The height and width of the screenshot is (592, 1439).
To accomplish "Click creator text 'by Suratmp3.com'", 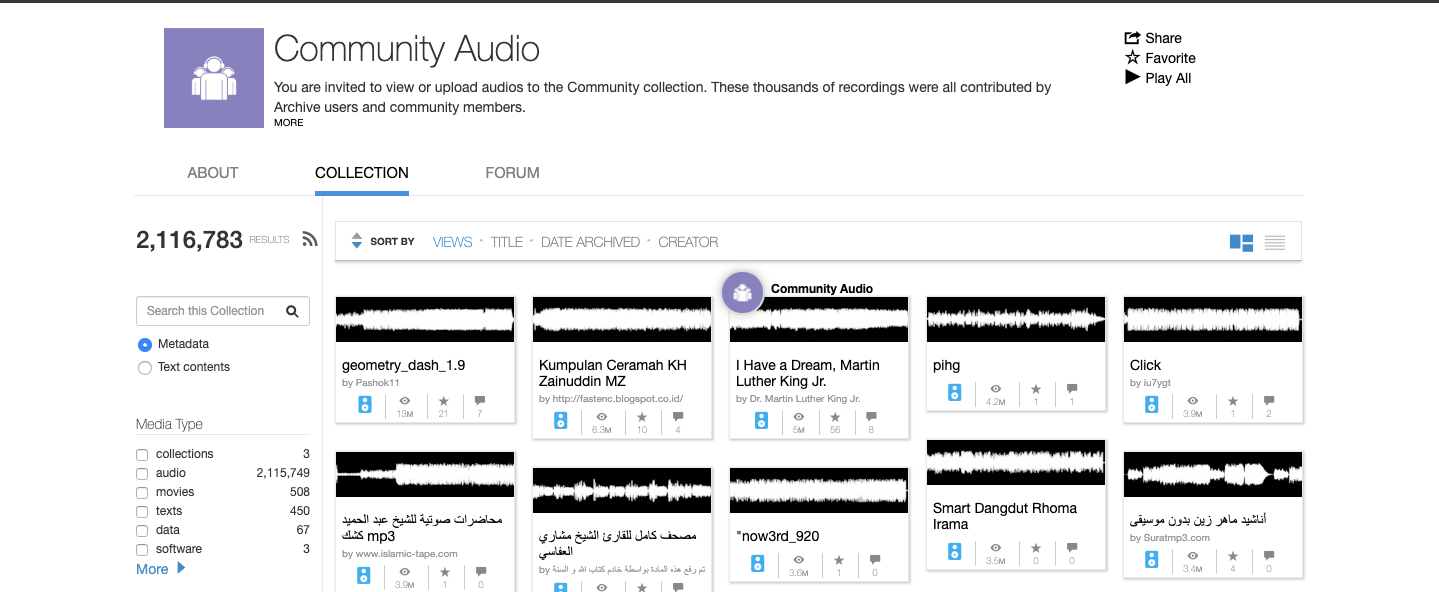I will coord(1170,538).
